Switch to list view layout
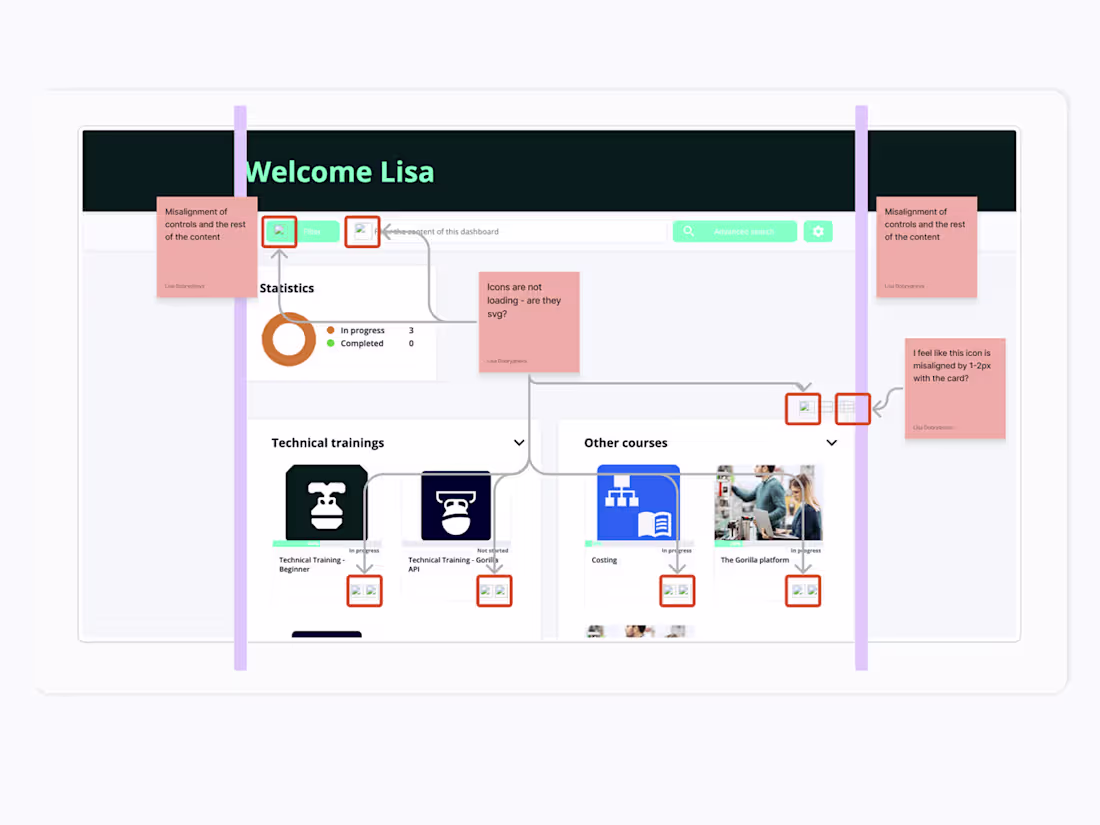This screenshot has width=1100, height=825. click(803, 408)
